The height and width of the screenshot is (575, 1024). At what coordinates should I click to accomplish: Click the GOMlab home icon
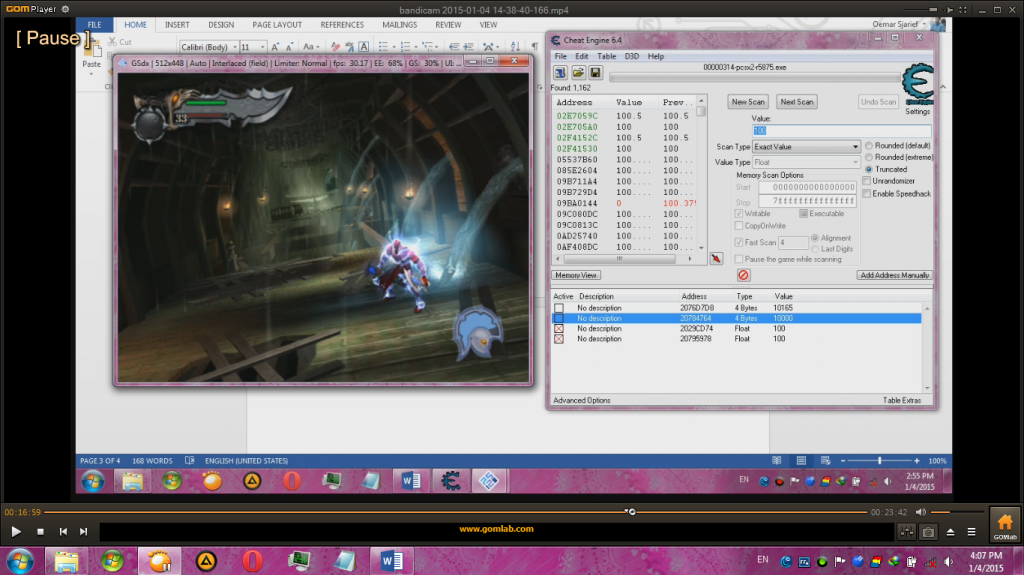click(1005, 525)
